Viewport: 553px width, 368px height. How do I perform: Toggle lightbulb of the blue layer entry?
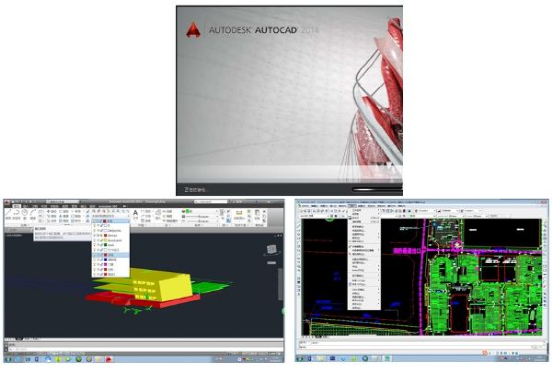tap(95, 259)
